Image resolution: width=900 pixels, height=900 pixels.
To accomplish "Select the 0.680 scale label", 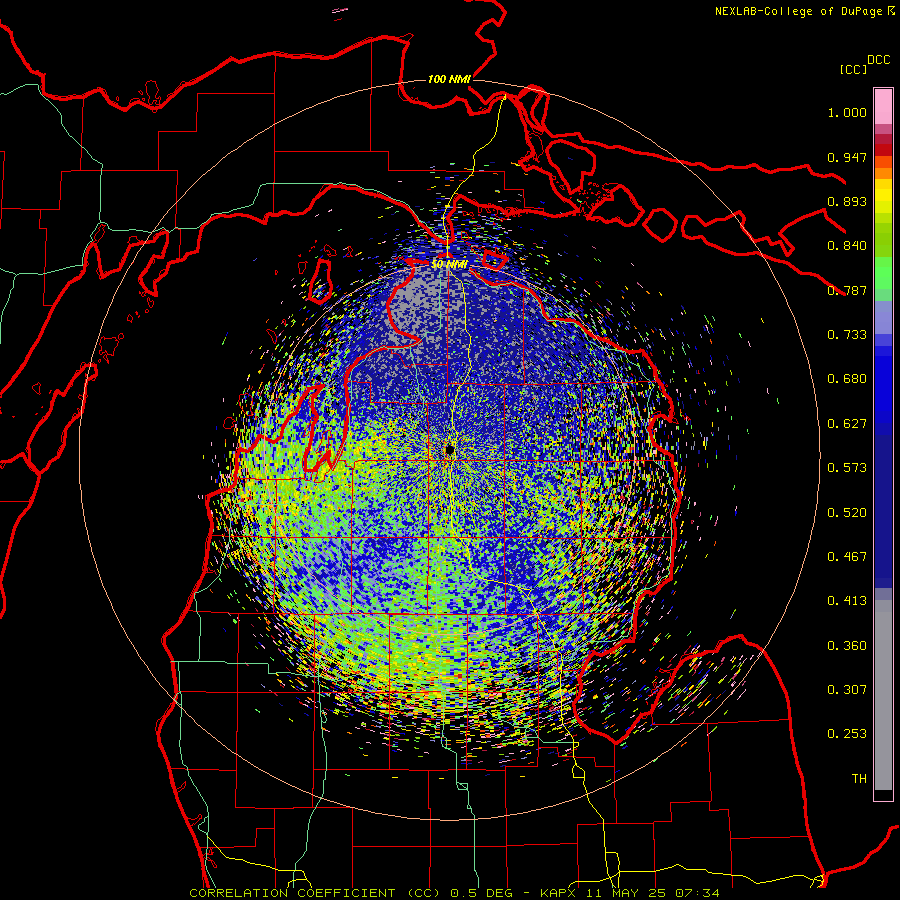I will pyautogui.click(x=847, y=379).
